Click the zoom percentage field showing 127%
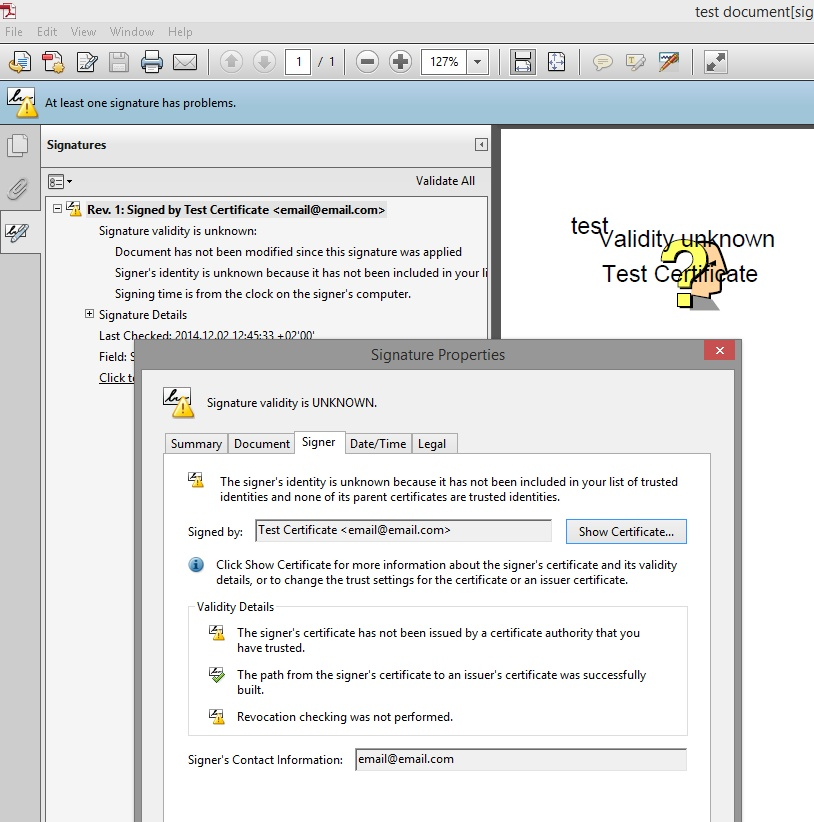814x822 pixels. coord(444,62)
